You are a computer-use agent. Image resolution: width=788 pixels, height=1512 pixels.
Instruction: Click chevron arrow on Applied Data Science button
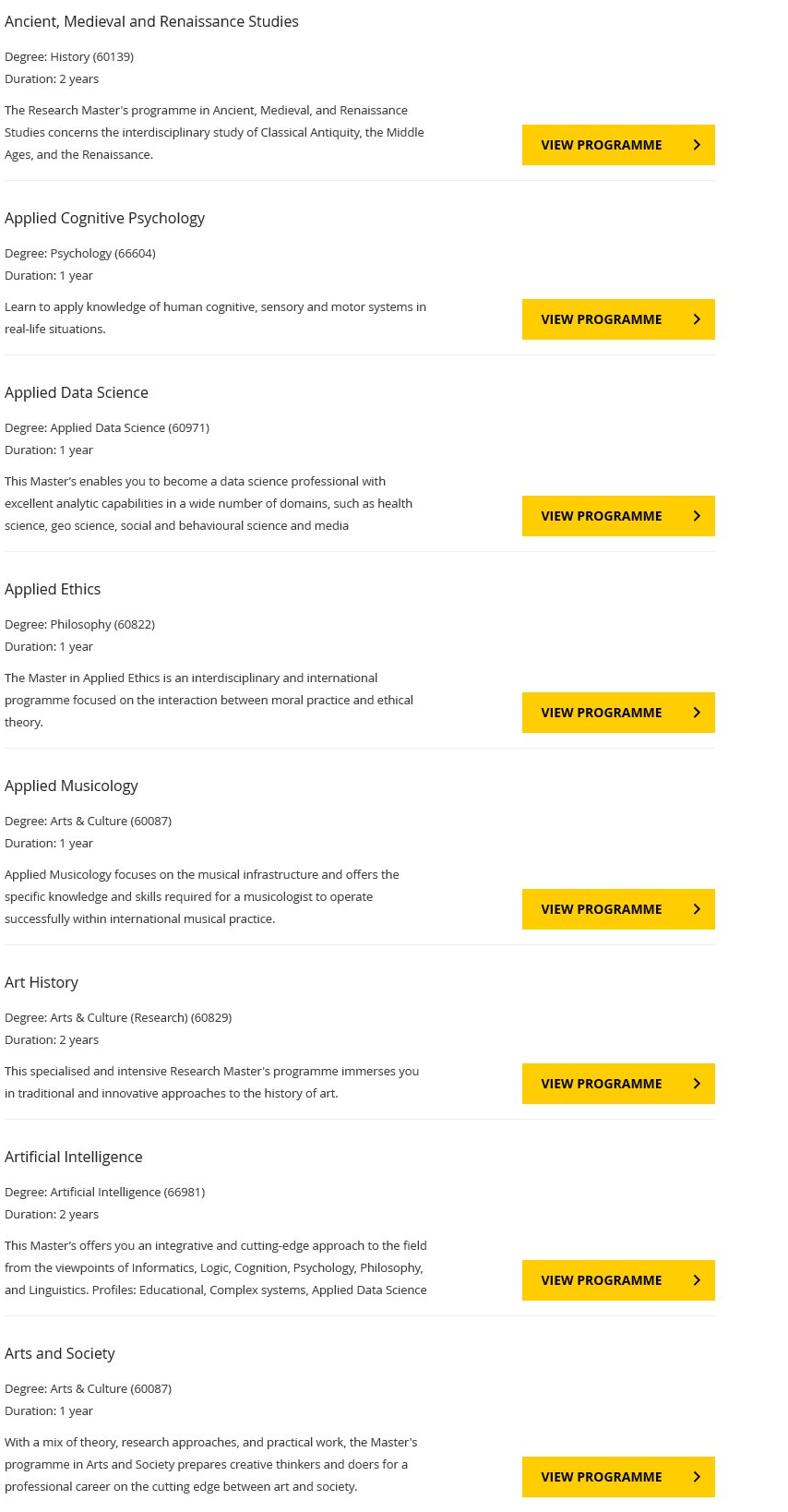click(697, 516)
